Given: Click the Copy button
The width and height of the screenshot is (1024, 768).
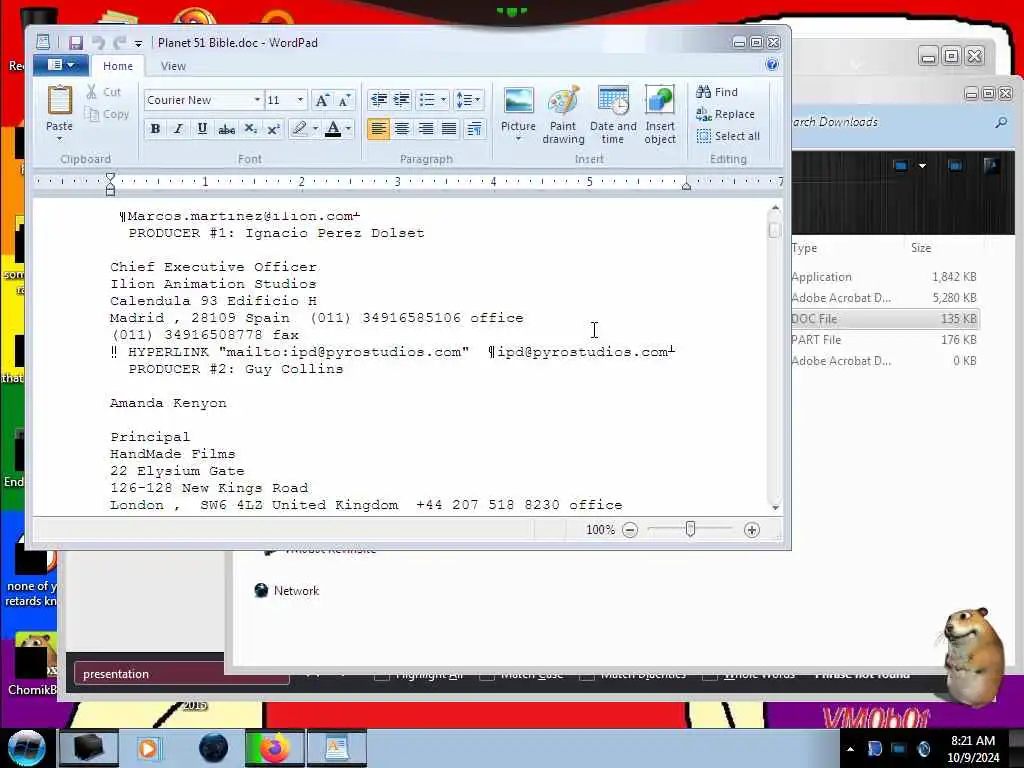Looking at the screenshot, I should tap(107, 114).
